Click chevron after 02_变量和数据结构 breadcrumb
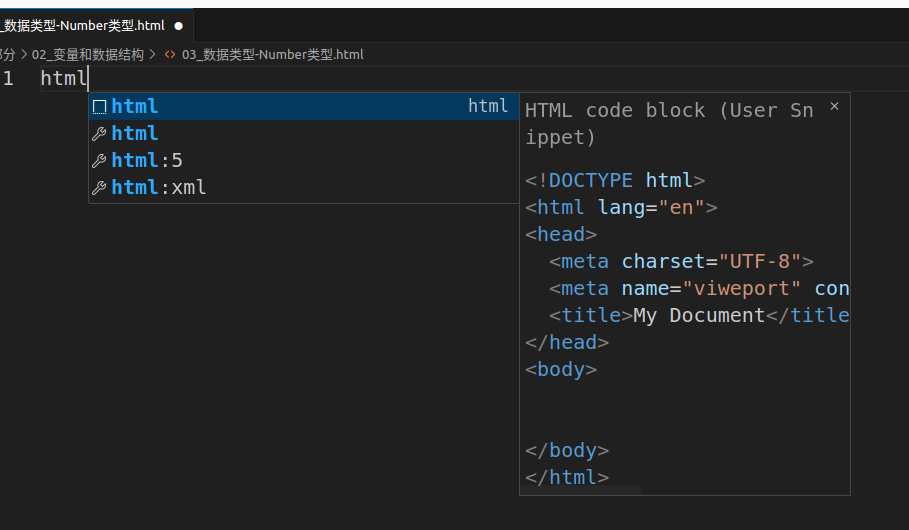909x530 pixels. [x=153, y=55]
